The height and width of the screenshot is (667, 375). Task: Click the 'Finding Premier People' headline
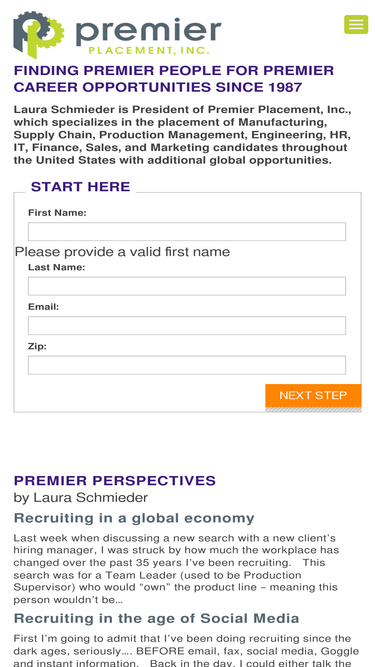[x=173, y=79]
